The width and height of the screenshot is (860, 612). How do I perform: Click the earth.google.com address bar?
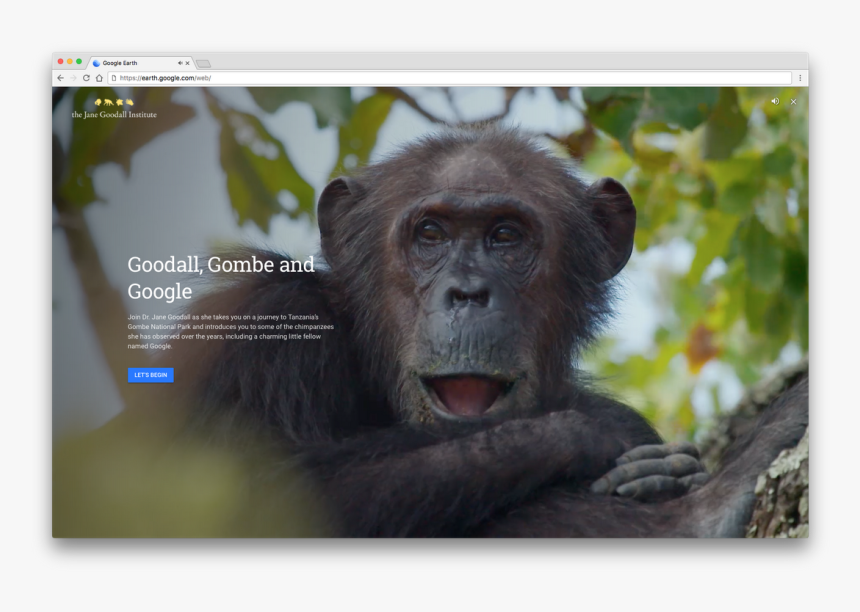(450, 78)
